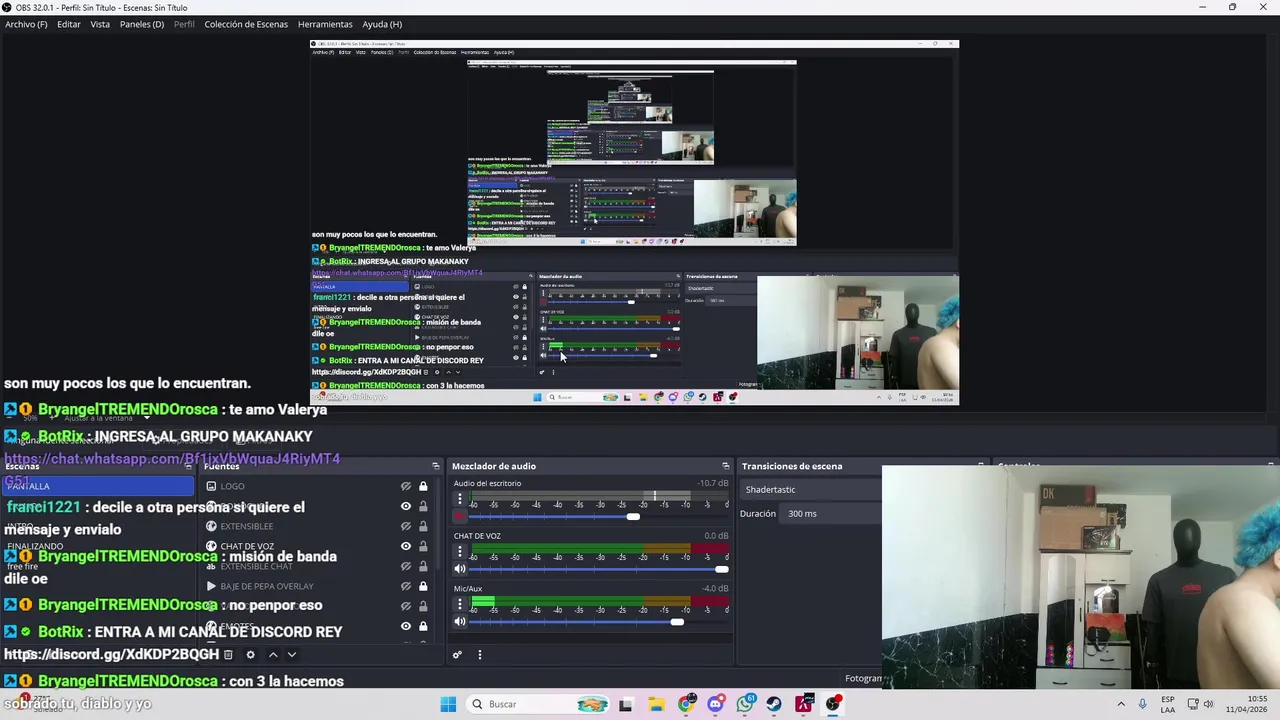Screen dimensions: 1280x720
Task: Toggle the lock on BAJE DE PEPA OVERLAY
Action: (x=423, y=586)
